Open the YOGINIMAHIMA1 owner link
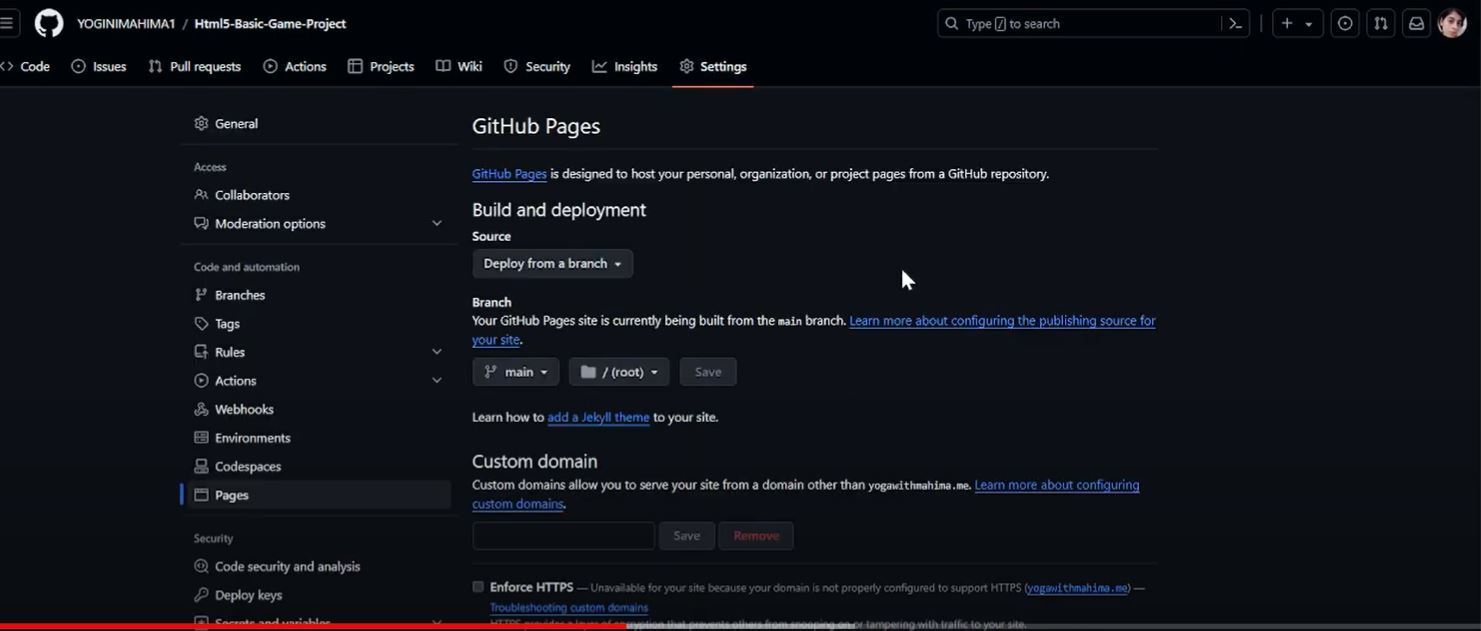 point(126,23)
